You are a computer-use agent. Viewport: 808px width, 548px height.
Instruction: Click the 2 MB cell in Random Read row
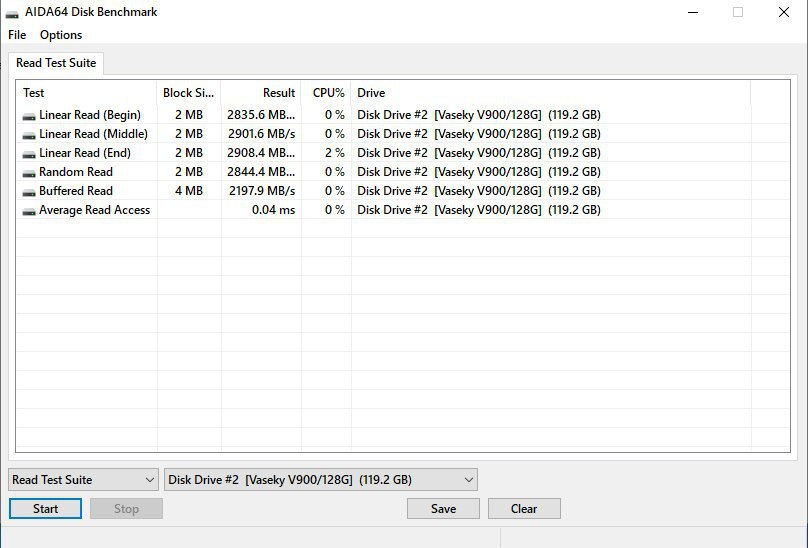coord(189,172)
